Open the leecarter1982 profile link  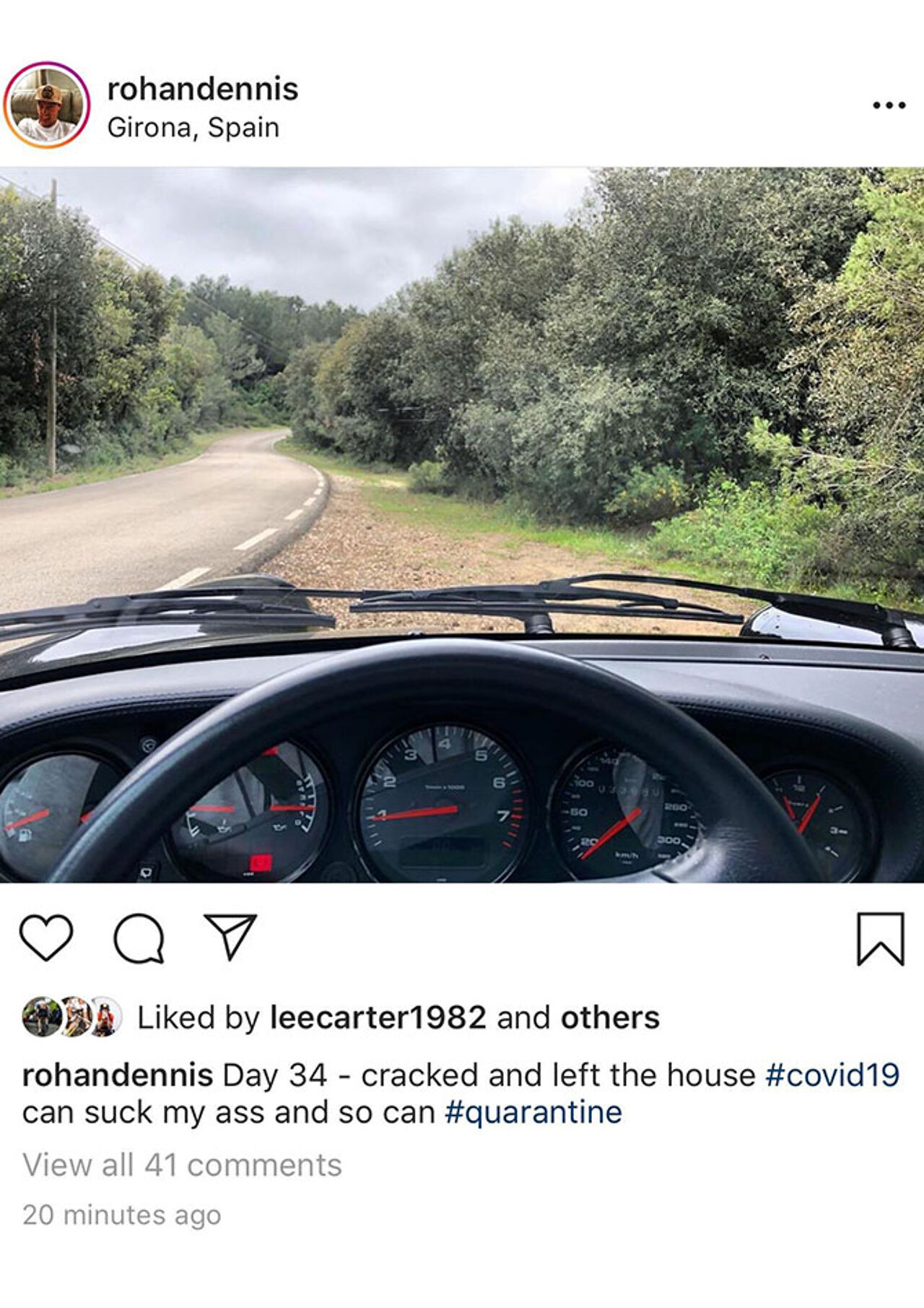(378, 1018)
